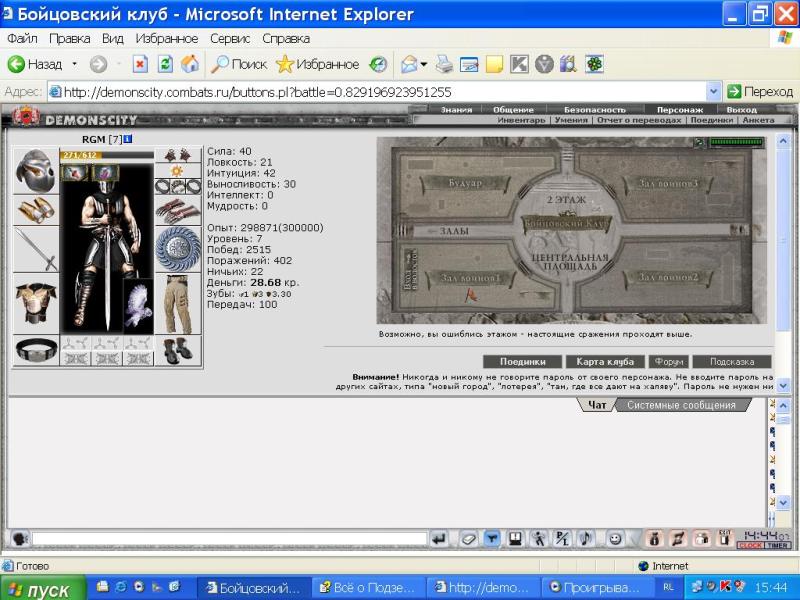Click the eraser clear chat icon
This screenshot has width=800, height=600.
click(x=468, y=538)
